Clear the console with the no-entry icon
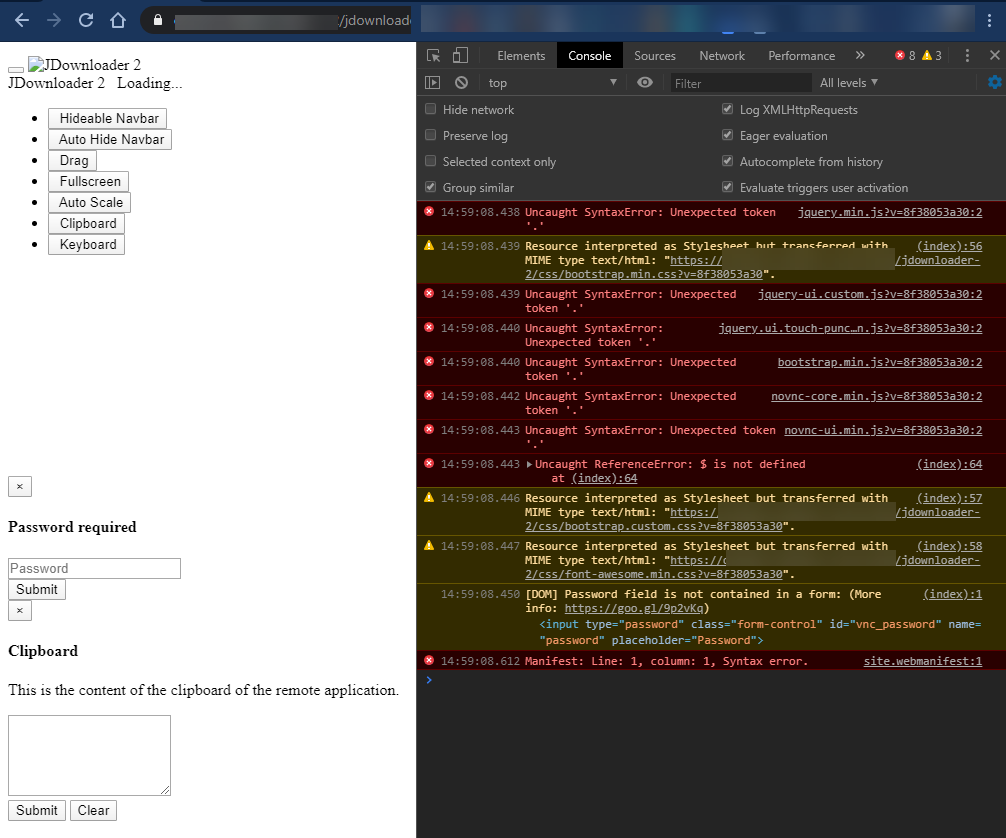Viewport: 1006px width, 838px height. tap(461, 82)
